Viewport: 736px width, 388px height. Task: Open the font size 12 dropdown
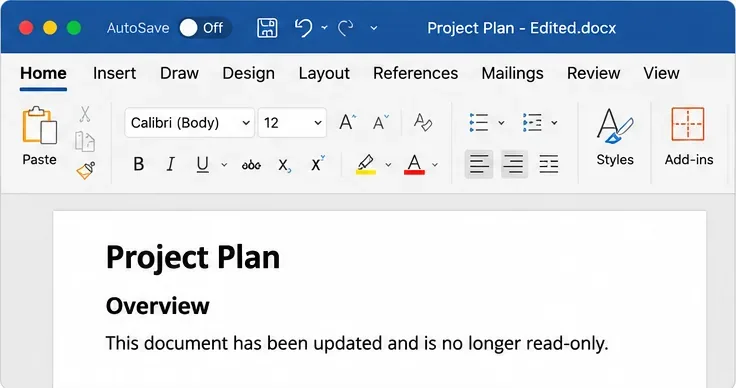[292, 122]
